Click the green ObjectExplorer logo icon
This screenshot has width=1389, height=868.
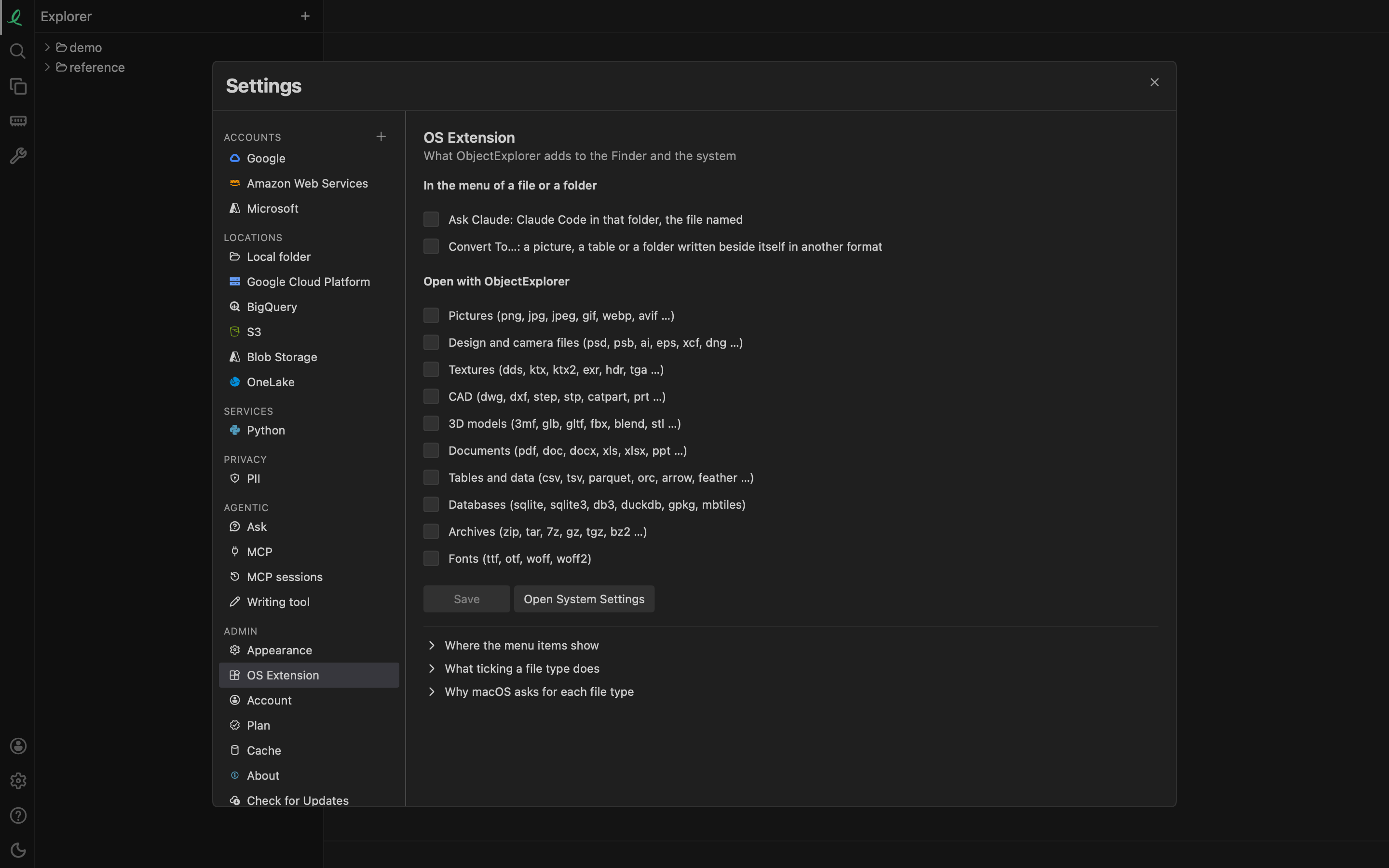(x=15, y=17)
